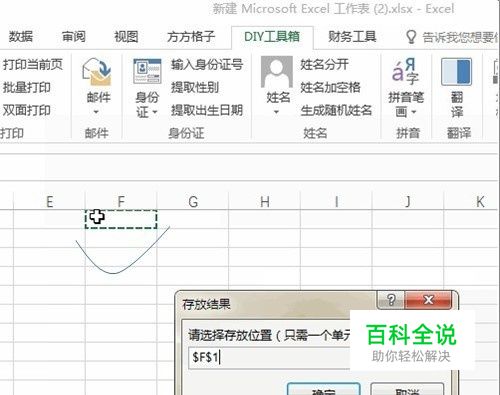Click the lightbulb Tell Me icon
This screenshot has width=500, height=395.
click(x=411, y=37)
